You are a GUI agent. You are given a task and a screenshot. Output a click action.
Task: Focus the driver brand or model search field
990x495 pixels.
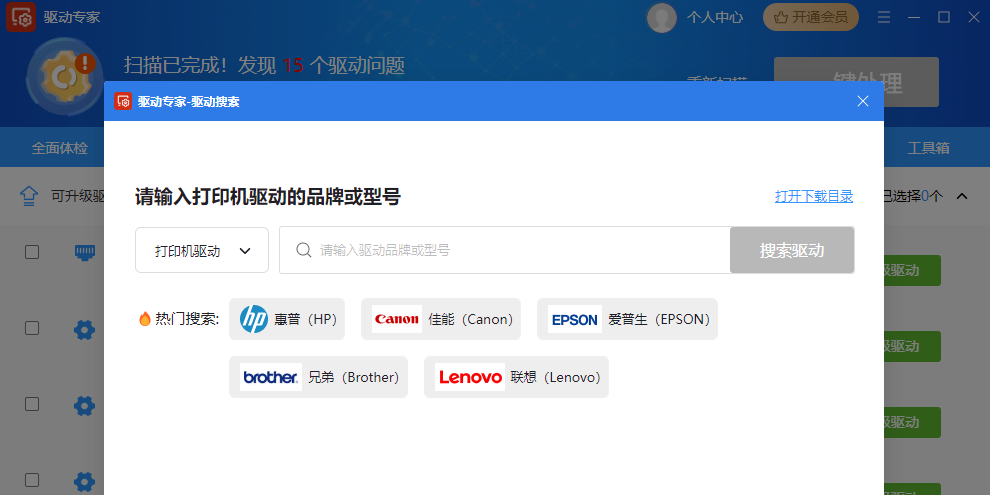point(504,250)
